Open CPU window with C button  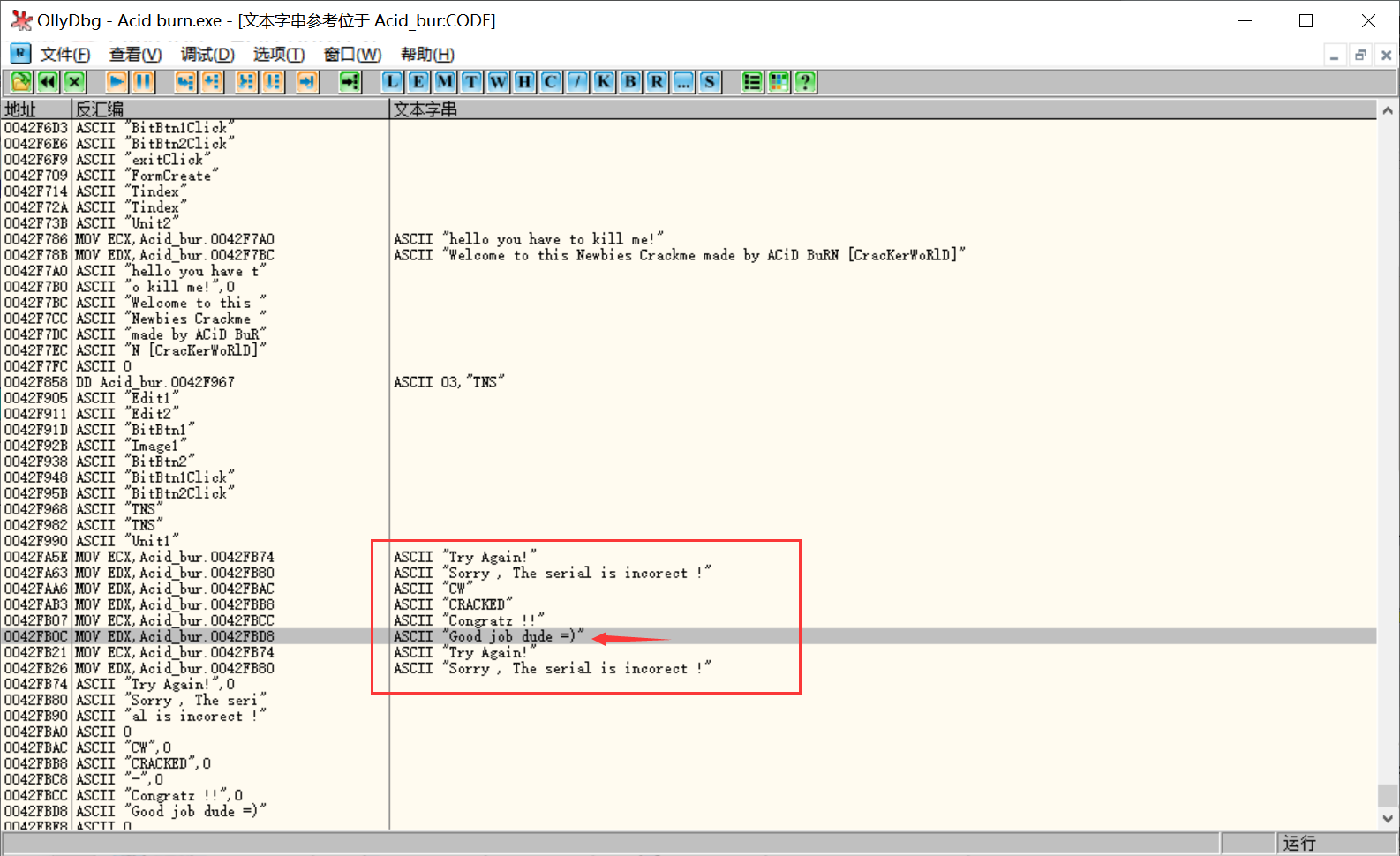point(551,82)
